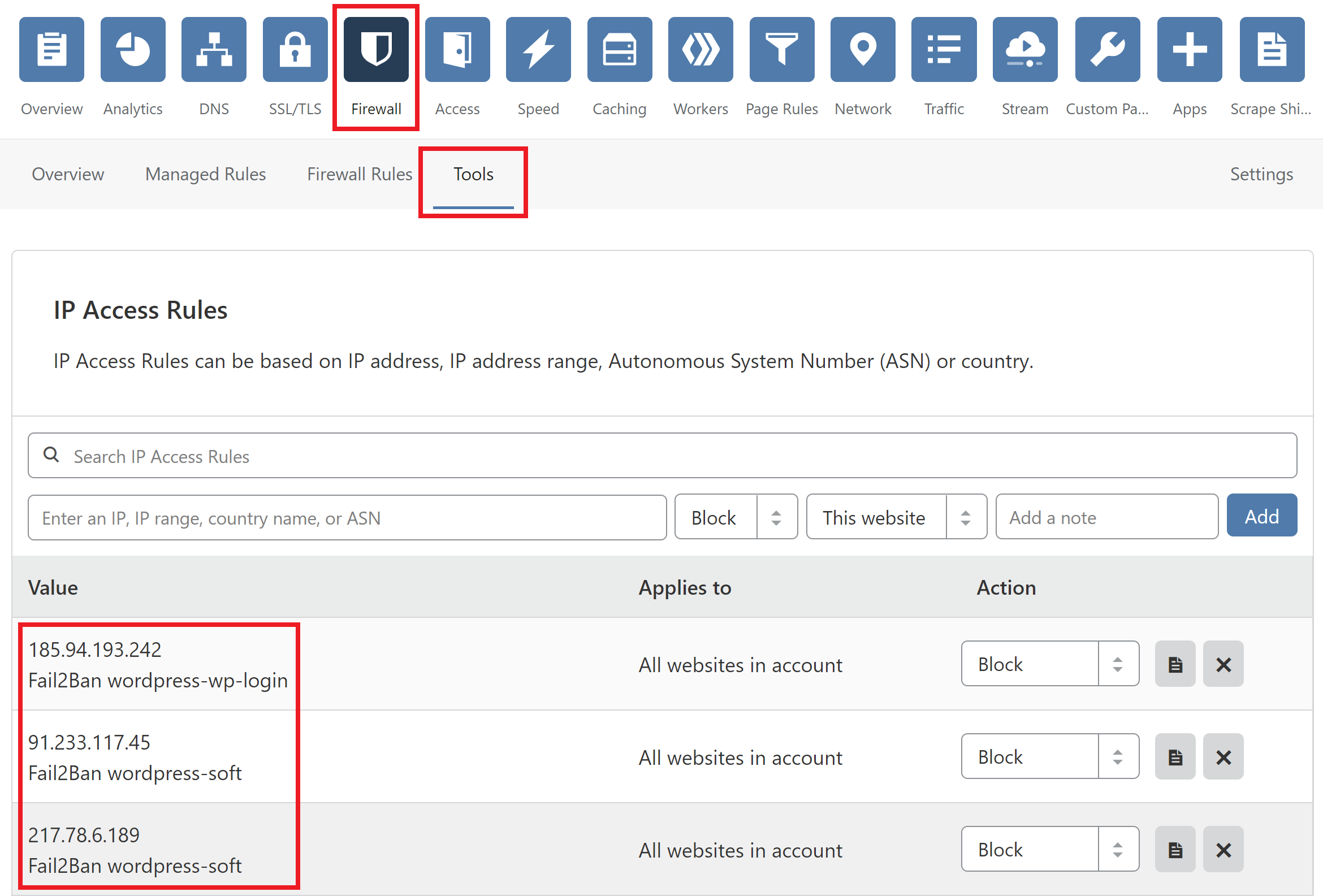Open the Stream cloud play icon
This screenshot has width=1323, height=896.
(x=1025, y=50)
